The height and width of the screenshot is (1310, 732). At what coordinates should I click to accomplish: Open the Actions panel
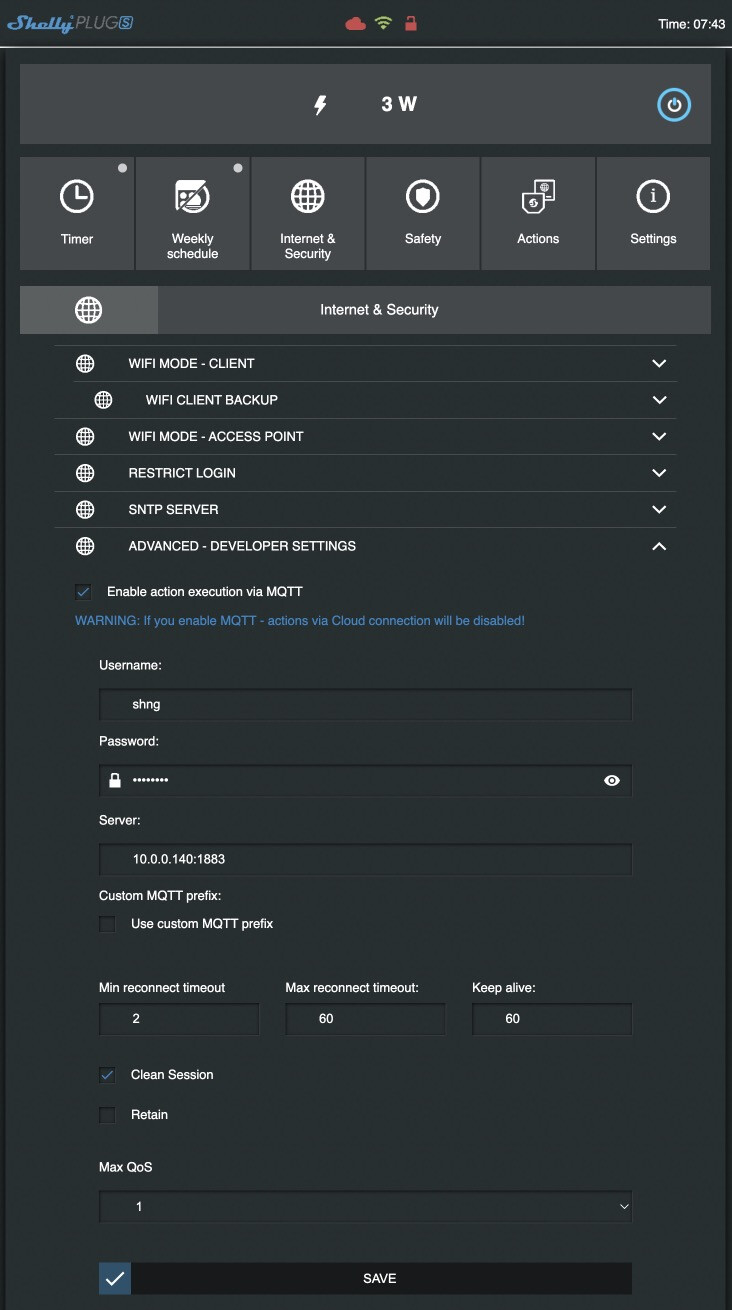pyautogui.click(x=538, y=213)
